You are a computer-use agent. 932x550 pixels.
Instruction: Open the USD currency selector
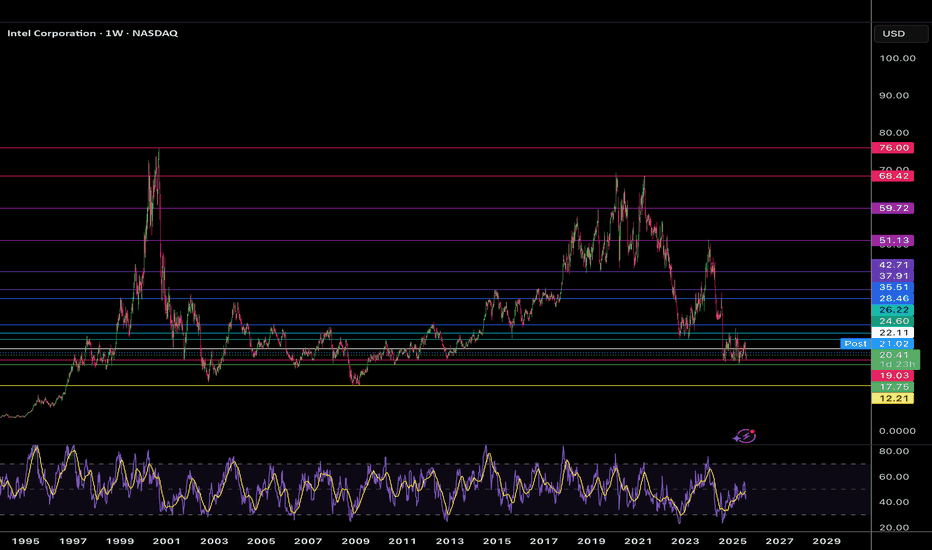pyautogui.click(x=900, y=33)
